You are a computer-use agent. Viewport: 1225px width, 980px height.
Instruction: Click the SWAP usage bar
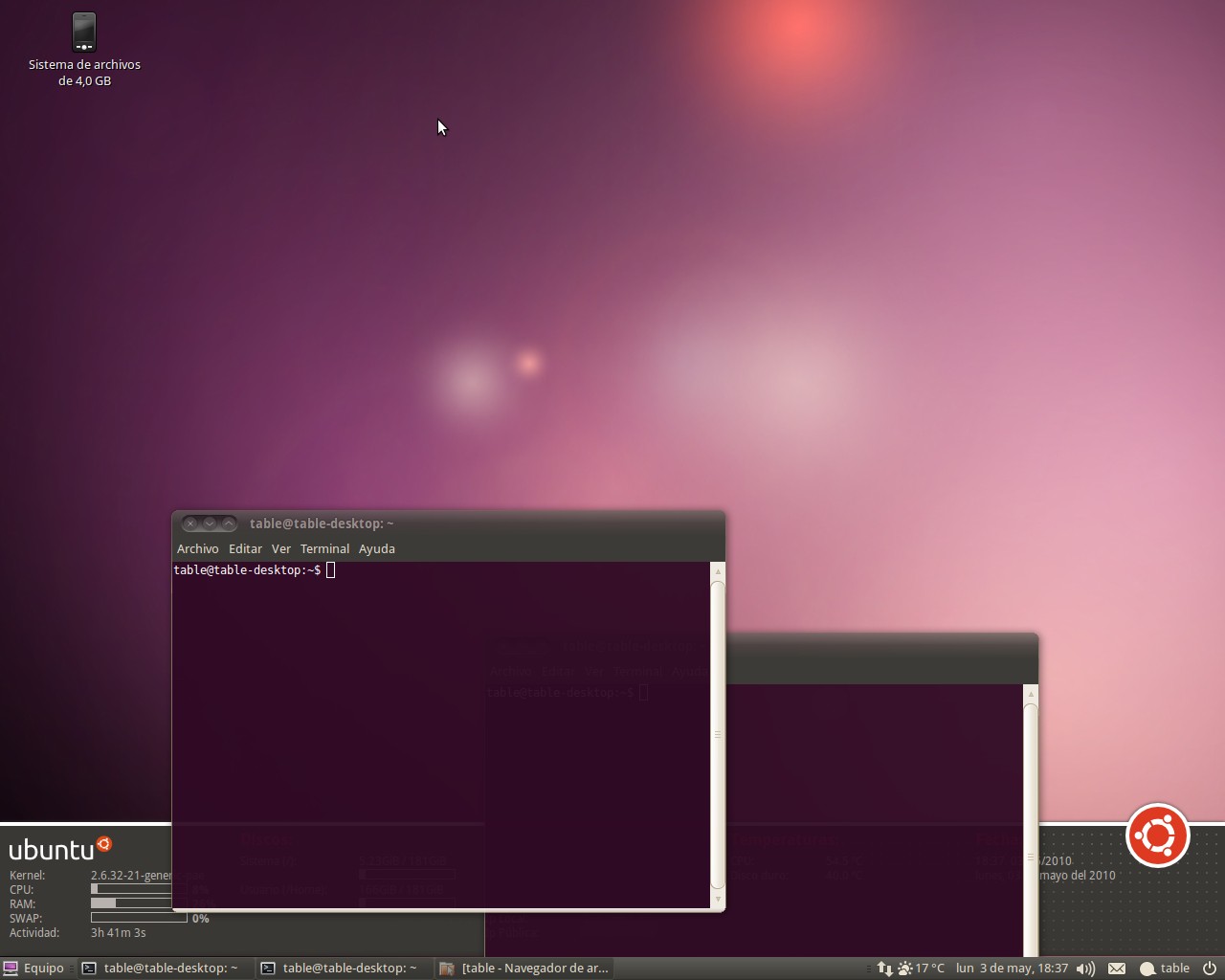point(139,918)
